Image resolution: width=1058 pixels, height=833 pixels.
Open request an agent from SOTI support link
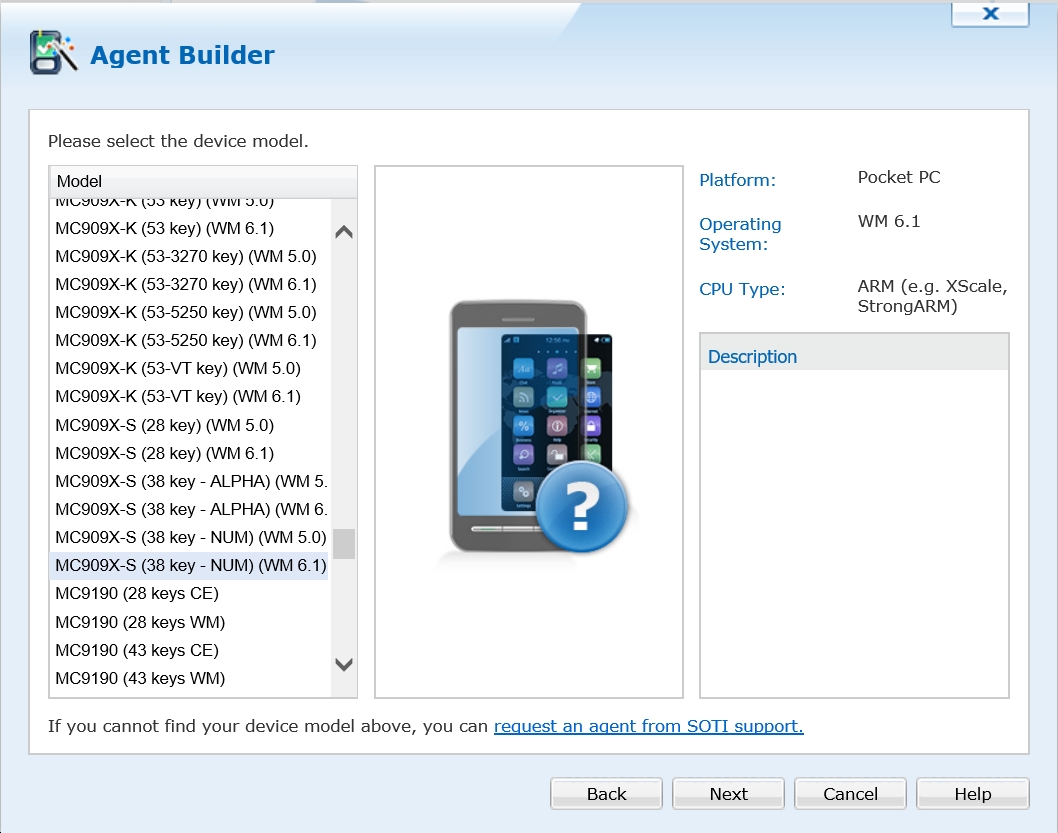(x=648, y=726)
